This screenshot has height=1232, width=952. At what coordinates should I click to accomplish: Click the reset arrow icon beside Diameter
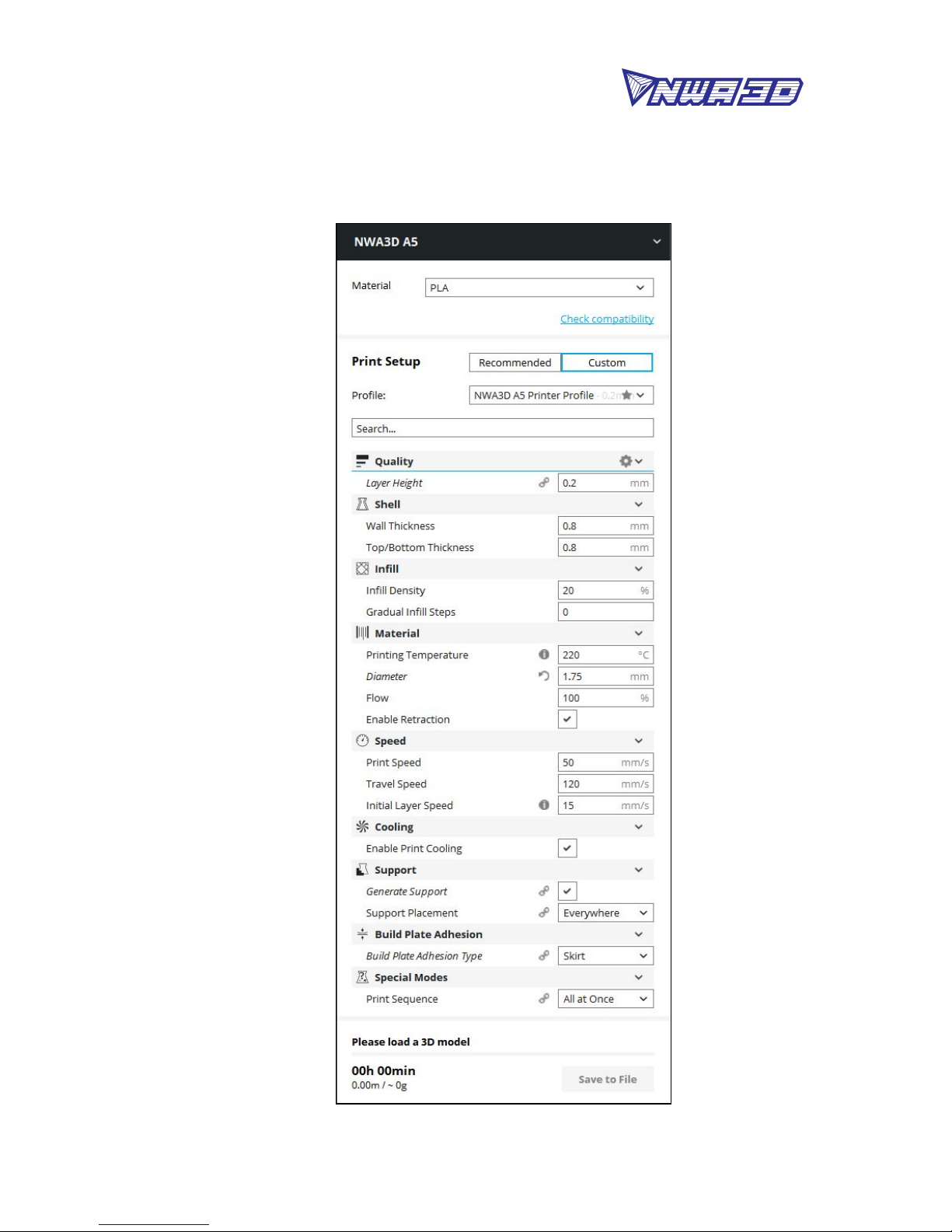point(544,676)
